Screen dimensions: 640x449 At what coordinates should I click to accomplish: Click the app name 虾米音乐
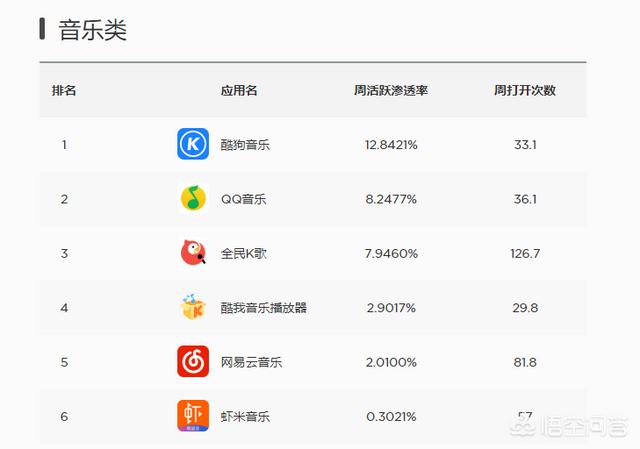pos(245,416)
